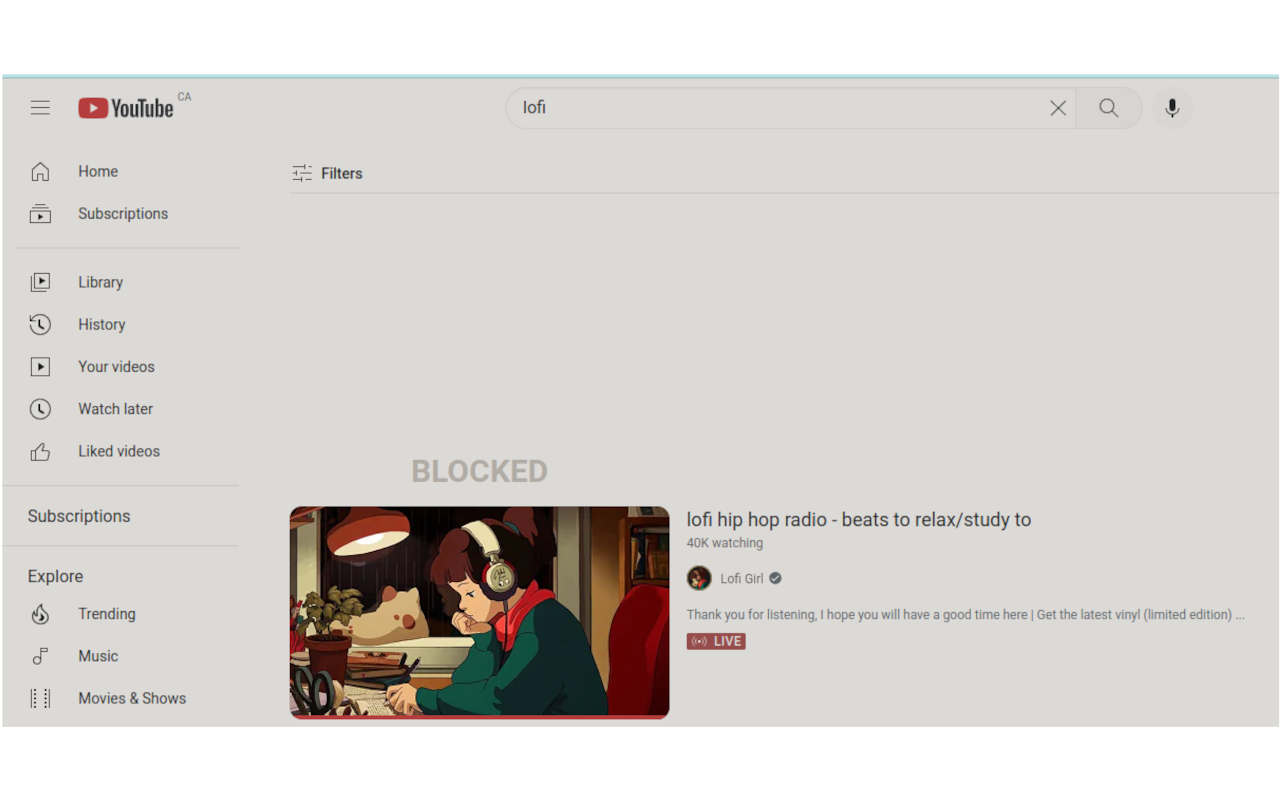Click the Movies & Shows film icon
Image resolution: width=1280 pixels, height=800 pixels.
pyautogui.click(x=40, y=699)
